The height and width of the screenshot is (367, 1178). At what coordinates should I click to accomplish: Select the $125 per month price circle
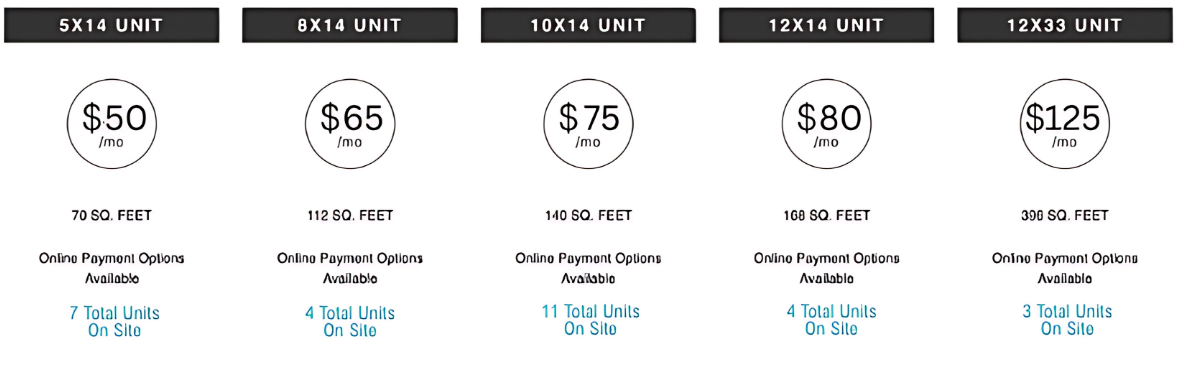[x=1065, y=123]
